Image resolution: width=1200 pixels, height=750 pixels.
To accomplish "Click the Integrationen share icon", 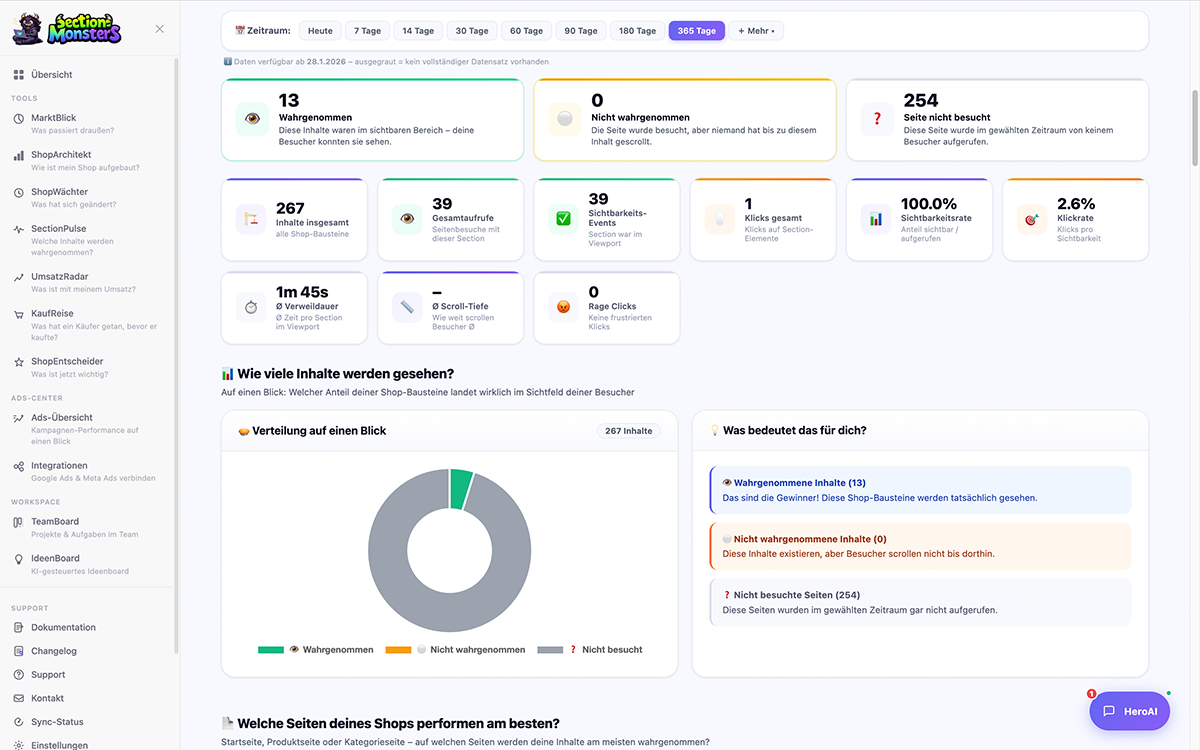I will [x=19, y=466].
